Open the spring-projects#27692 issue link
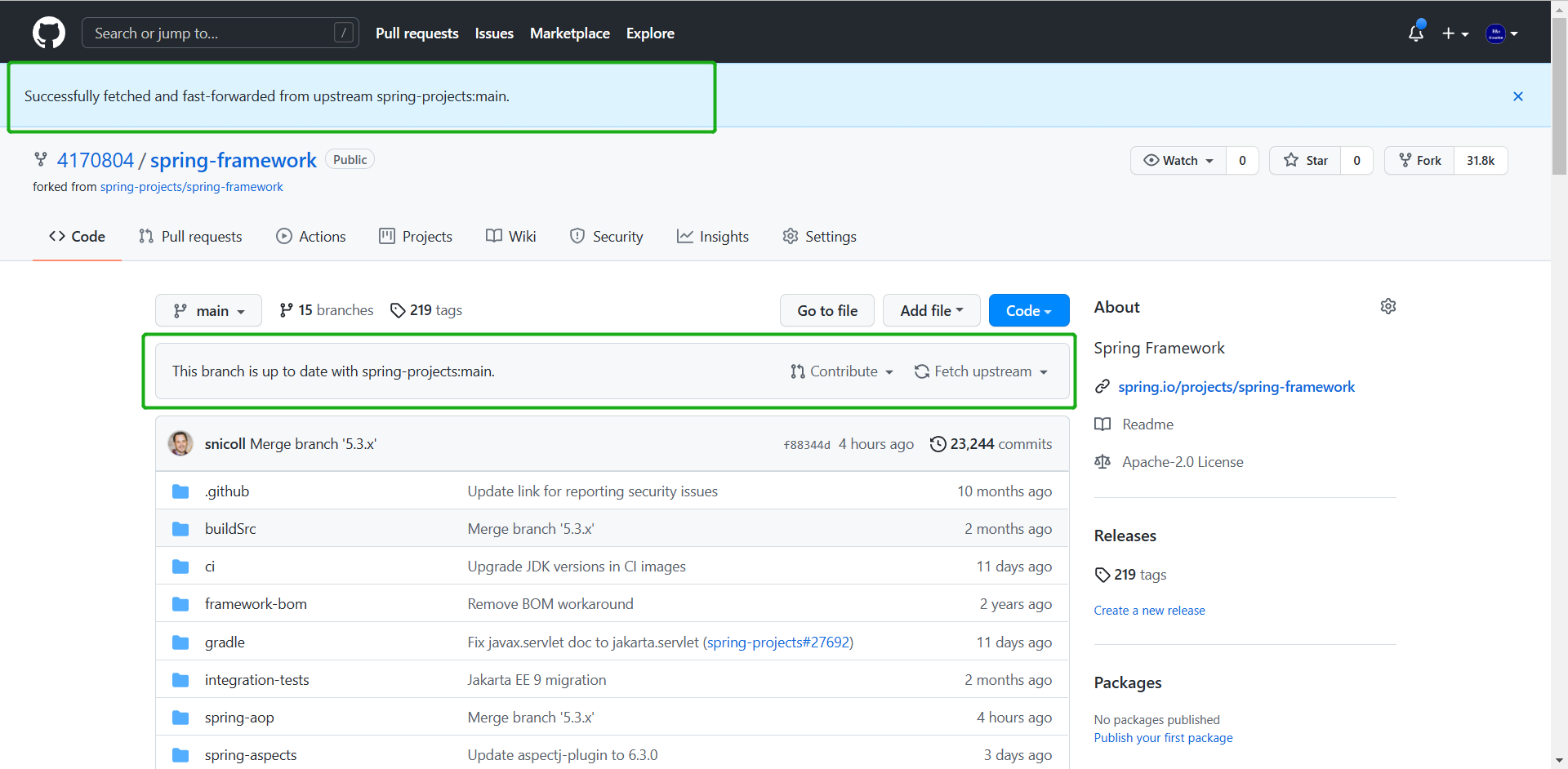The height and width of the screenshot is (769, 1568). coord(779,642)
